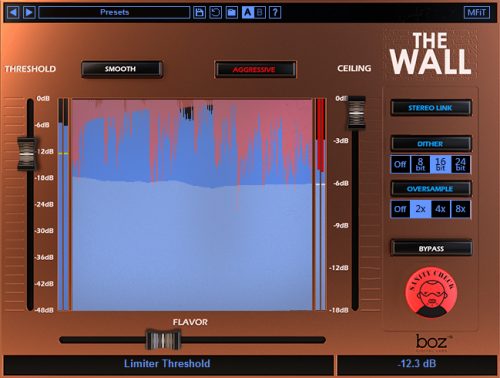The width and height of the screenshot is (500, 378).
Task: Go to the previous preset arrow
Action: [13, 13]
